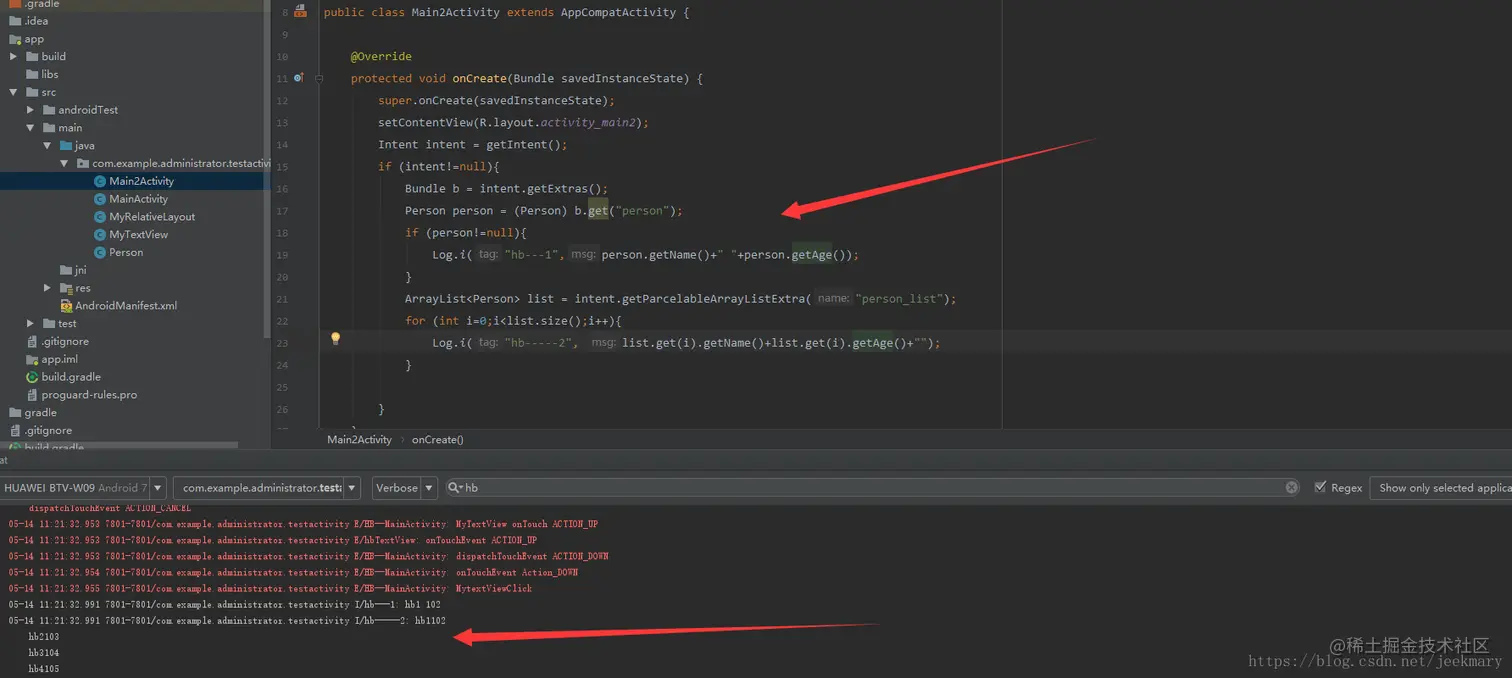Open the Show only selected application dropdown

[x=1440, y=488]
